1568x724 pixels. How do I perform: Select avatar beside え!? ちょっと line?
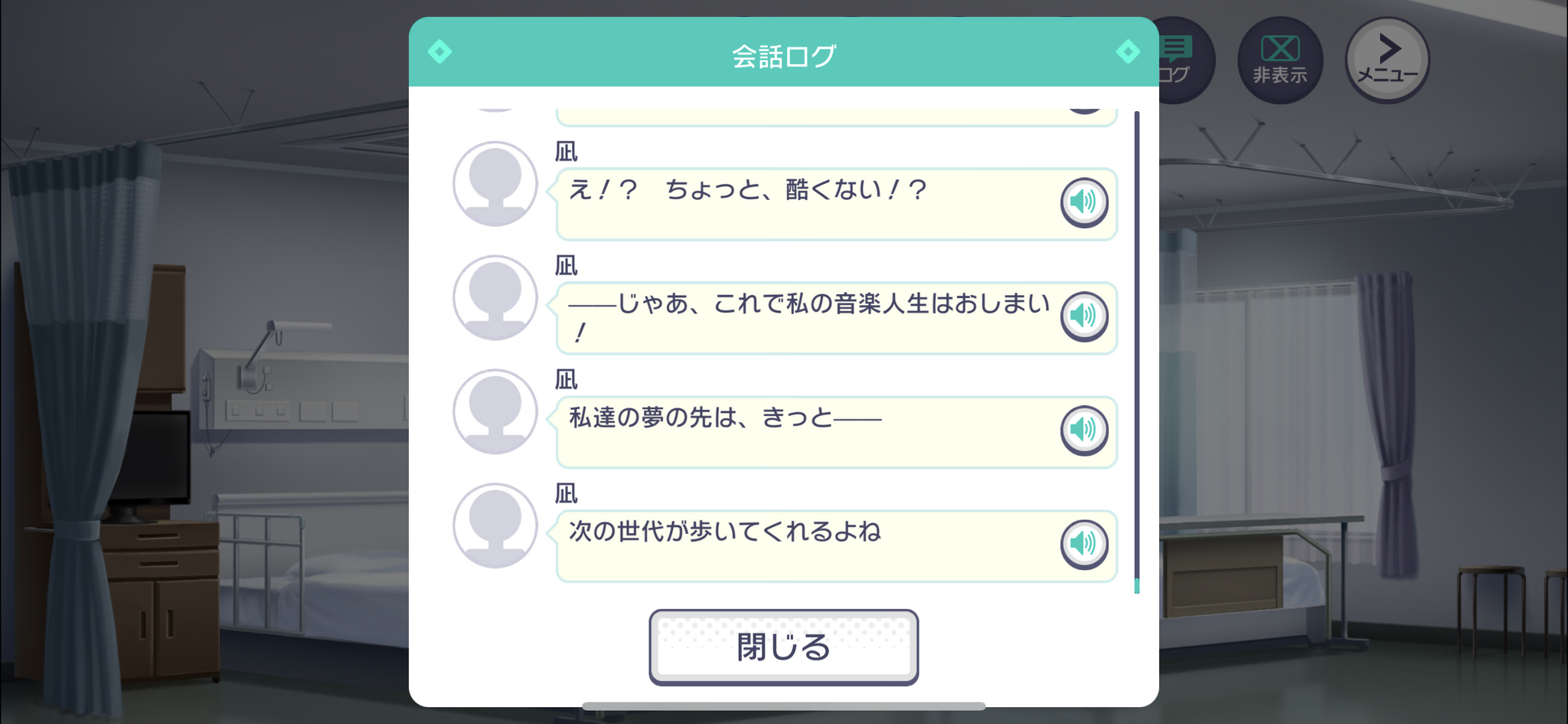pyautogui.click(x=495, y=184)
